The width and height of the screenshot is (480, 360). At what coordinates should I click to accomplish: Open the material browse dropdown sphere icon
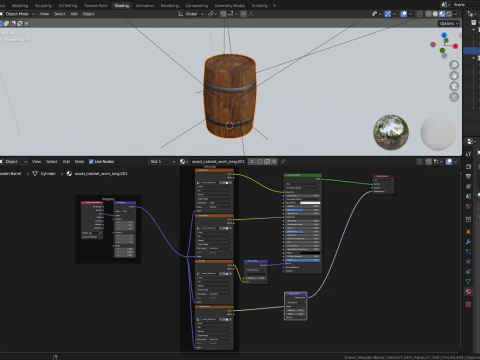184,161
